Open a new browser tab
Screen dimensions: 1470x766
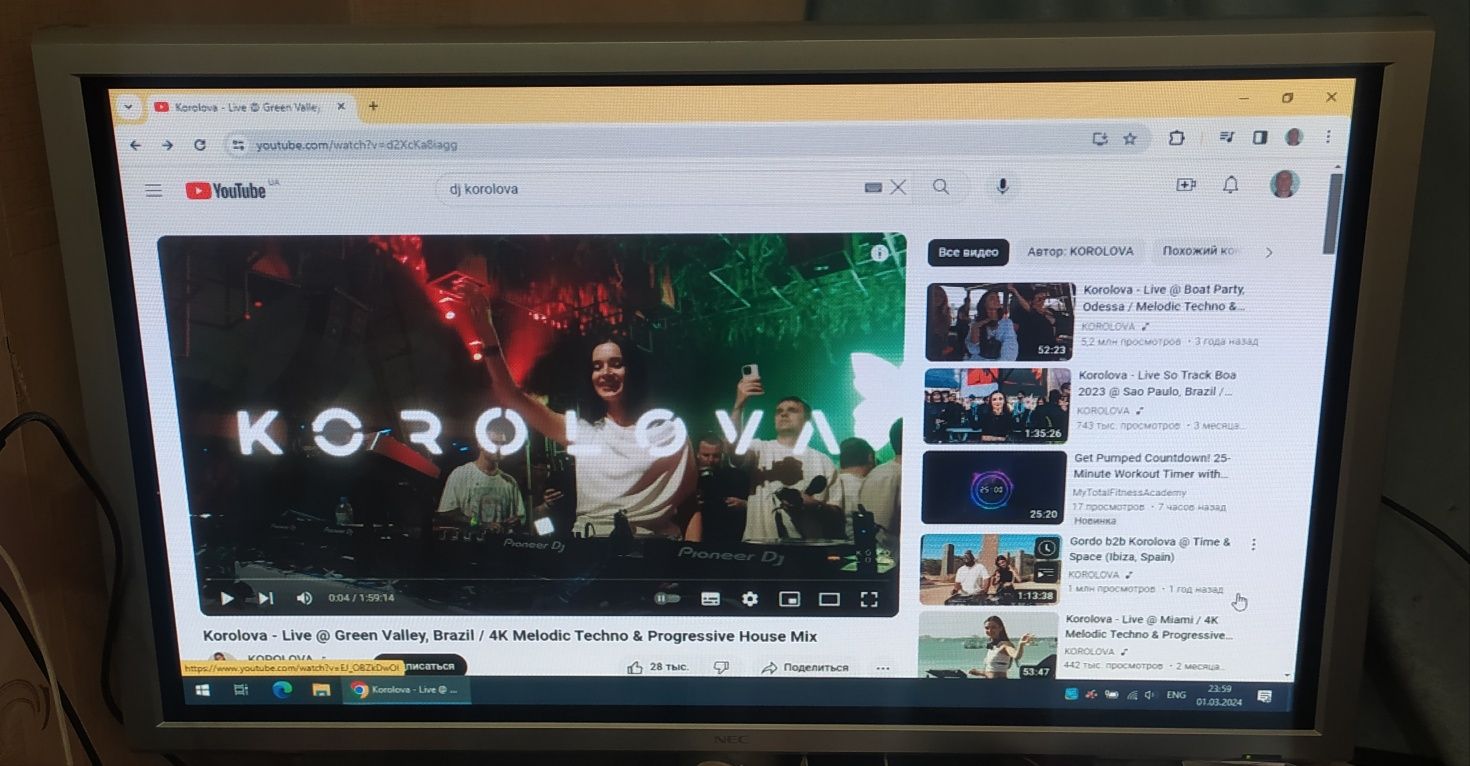click(x=373, y=106)
